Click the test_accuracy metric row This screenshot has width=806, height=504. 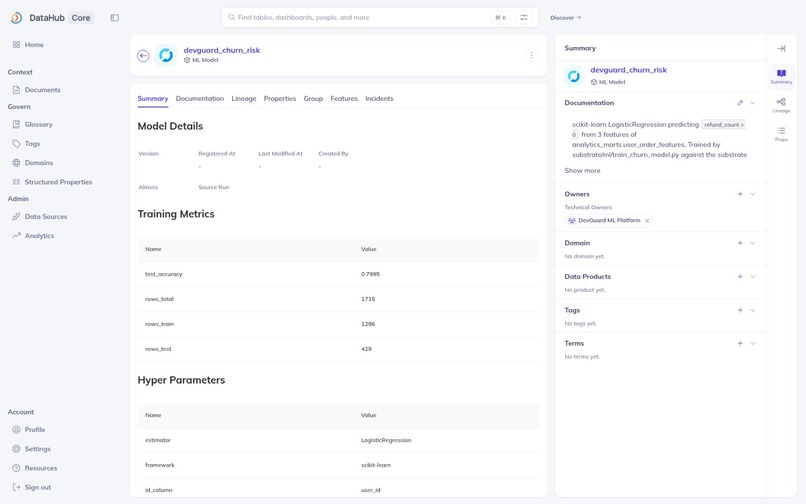338,274
